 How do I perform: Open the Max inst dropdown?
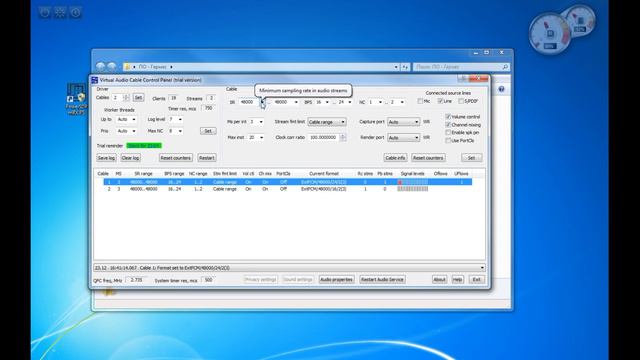[x=261, y=138]
